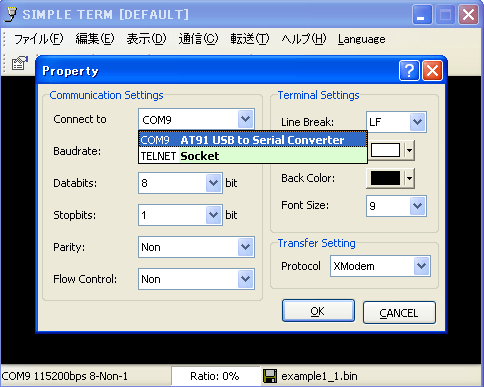
Task: Pick the Back Color black swatch
Action: [x=385, y=178]
